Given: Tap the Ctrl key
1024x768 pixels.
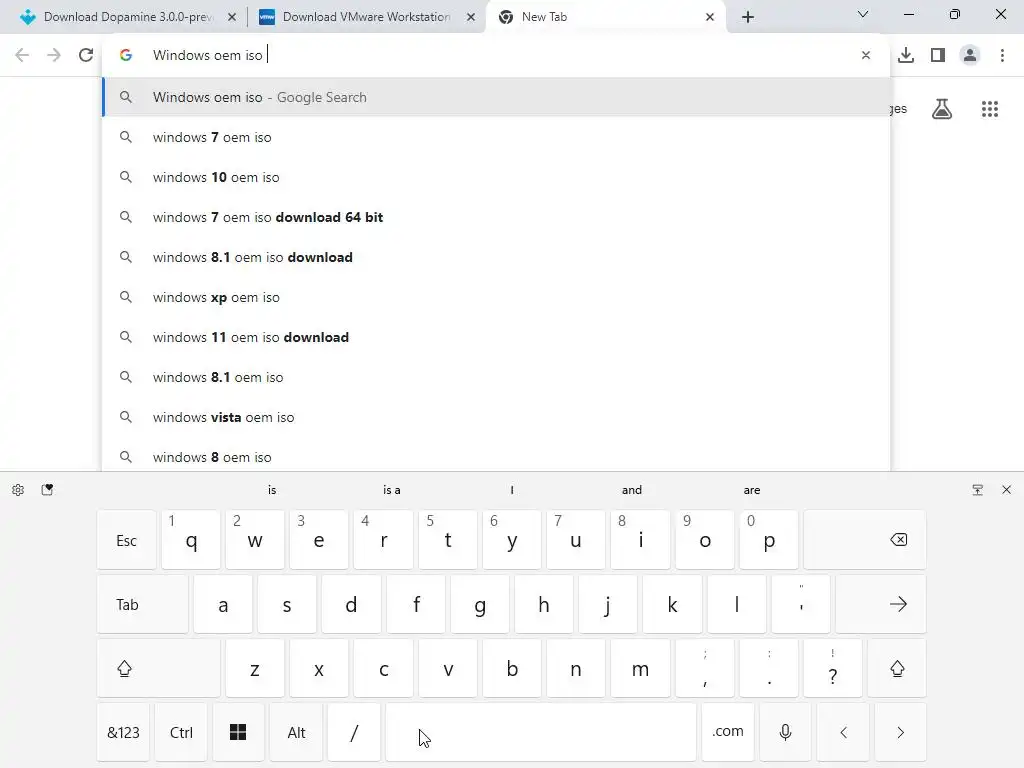Looking at the screenshot, I should click(x=182, y=732).
